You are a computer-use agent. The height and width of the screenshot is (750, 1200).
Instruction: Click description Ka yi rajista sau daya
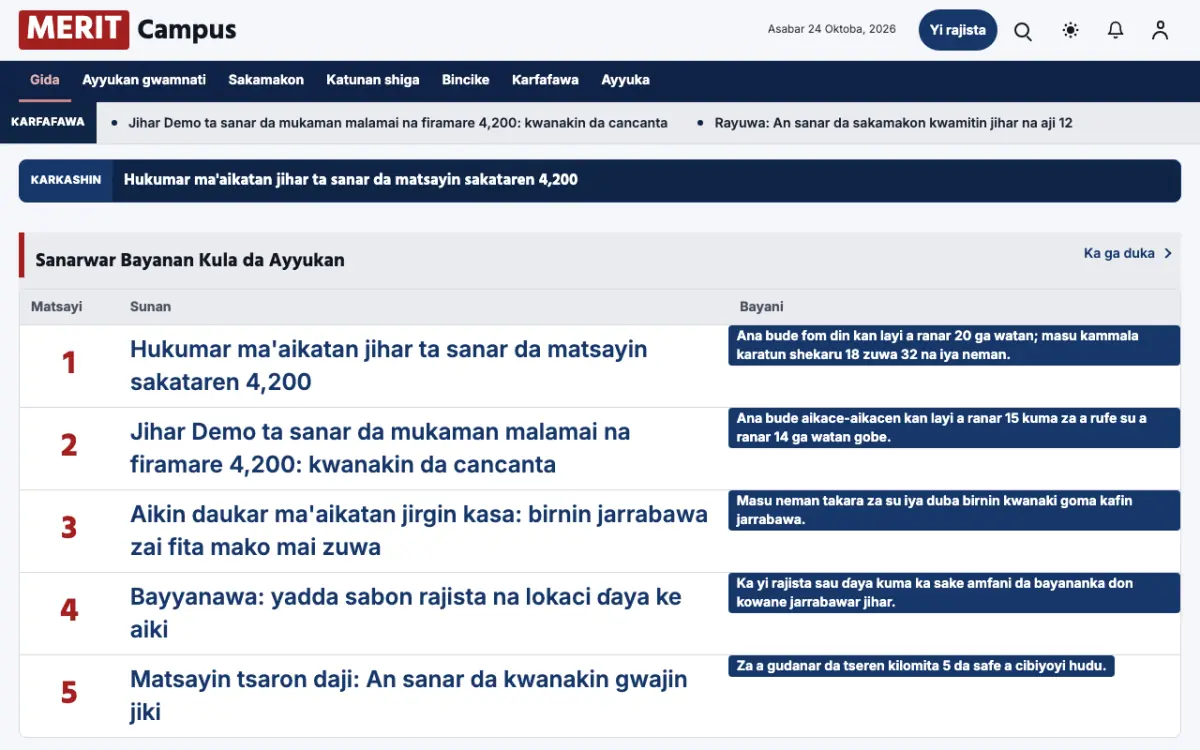[x=954, y=593]
